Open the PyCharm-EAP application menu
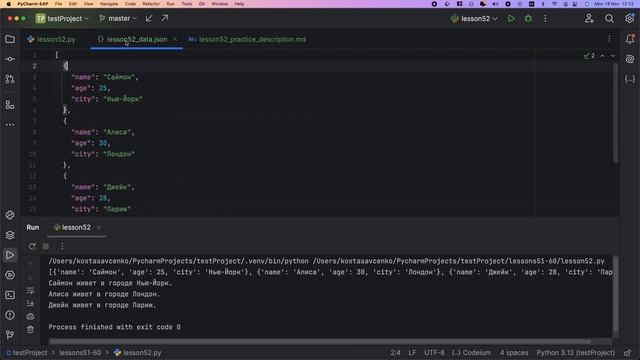 33,4
